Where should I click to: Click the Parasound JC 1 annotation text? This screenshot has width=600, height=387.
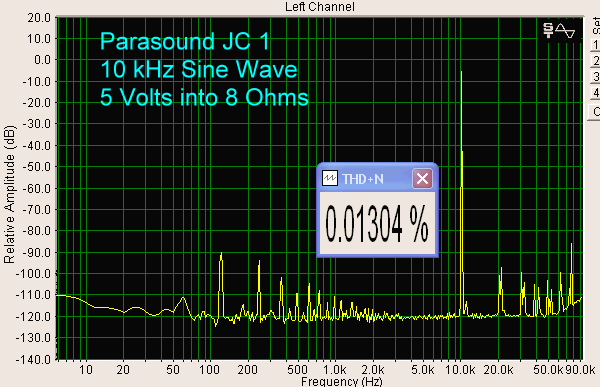[184, 41]
